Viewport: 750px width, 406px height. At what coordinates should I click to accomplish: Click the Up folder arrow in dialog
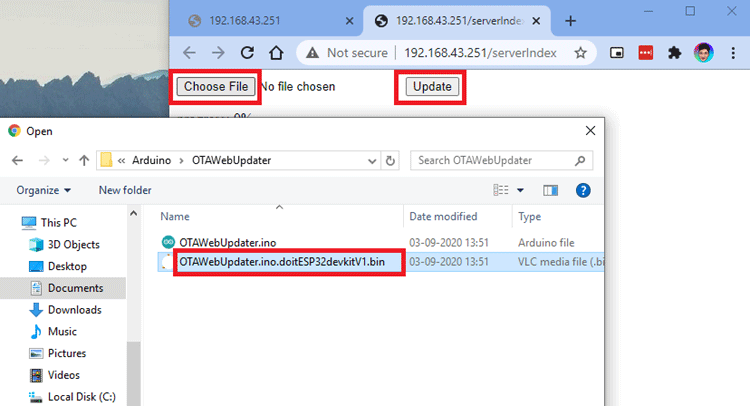[83, 160]
